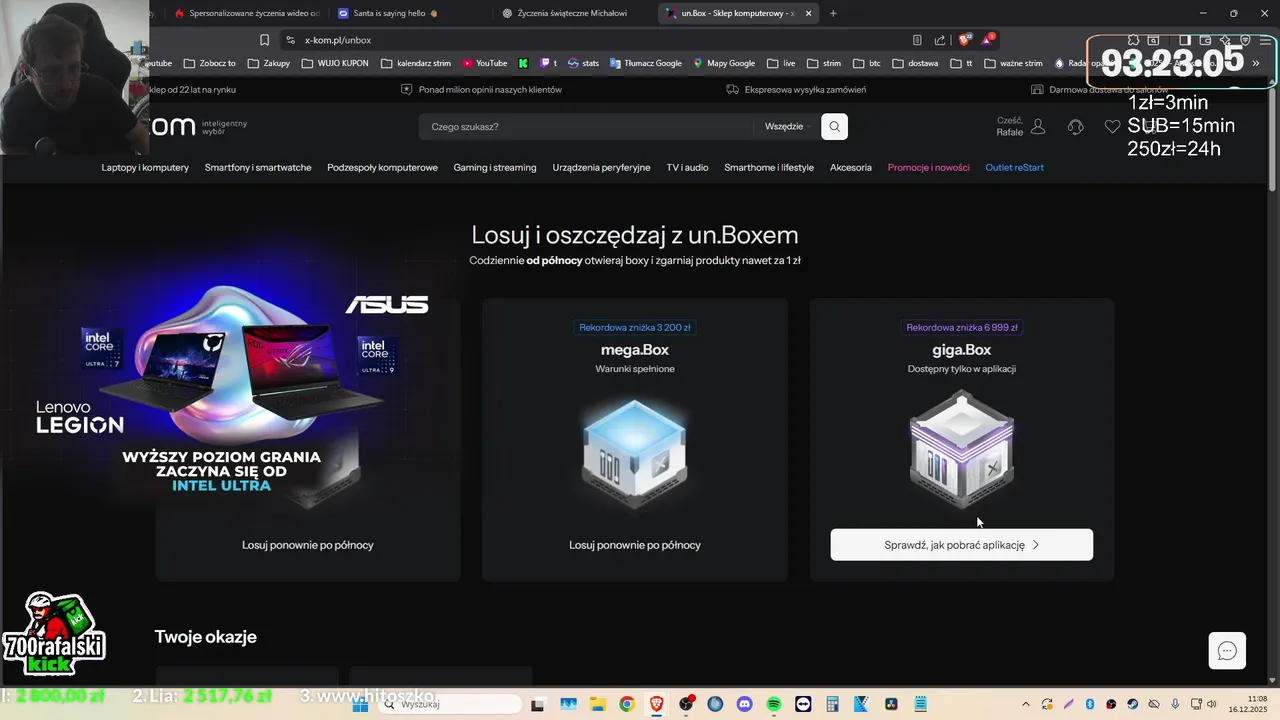Viewport: 1280px width, 720px height.
Task: Open Zakupy bookmark folder
Action: tap(269, 63)
